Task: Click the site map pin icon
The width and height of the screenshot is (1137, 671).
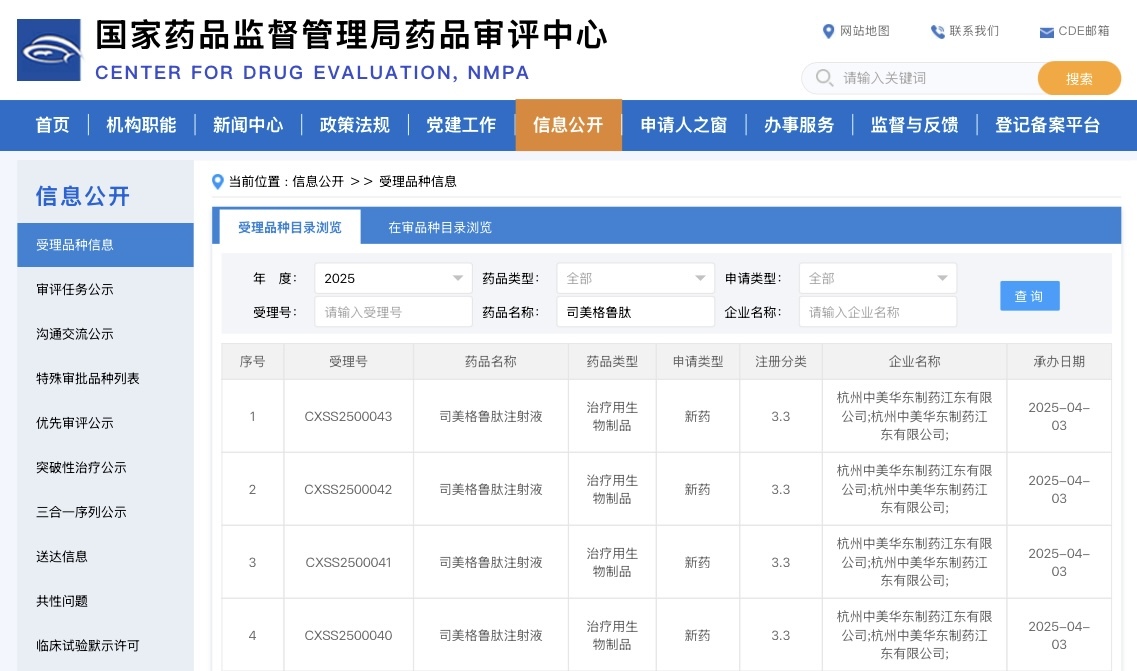Action: [828, 31]
